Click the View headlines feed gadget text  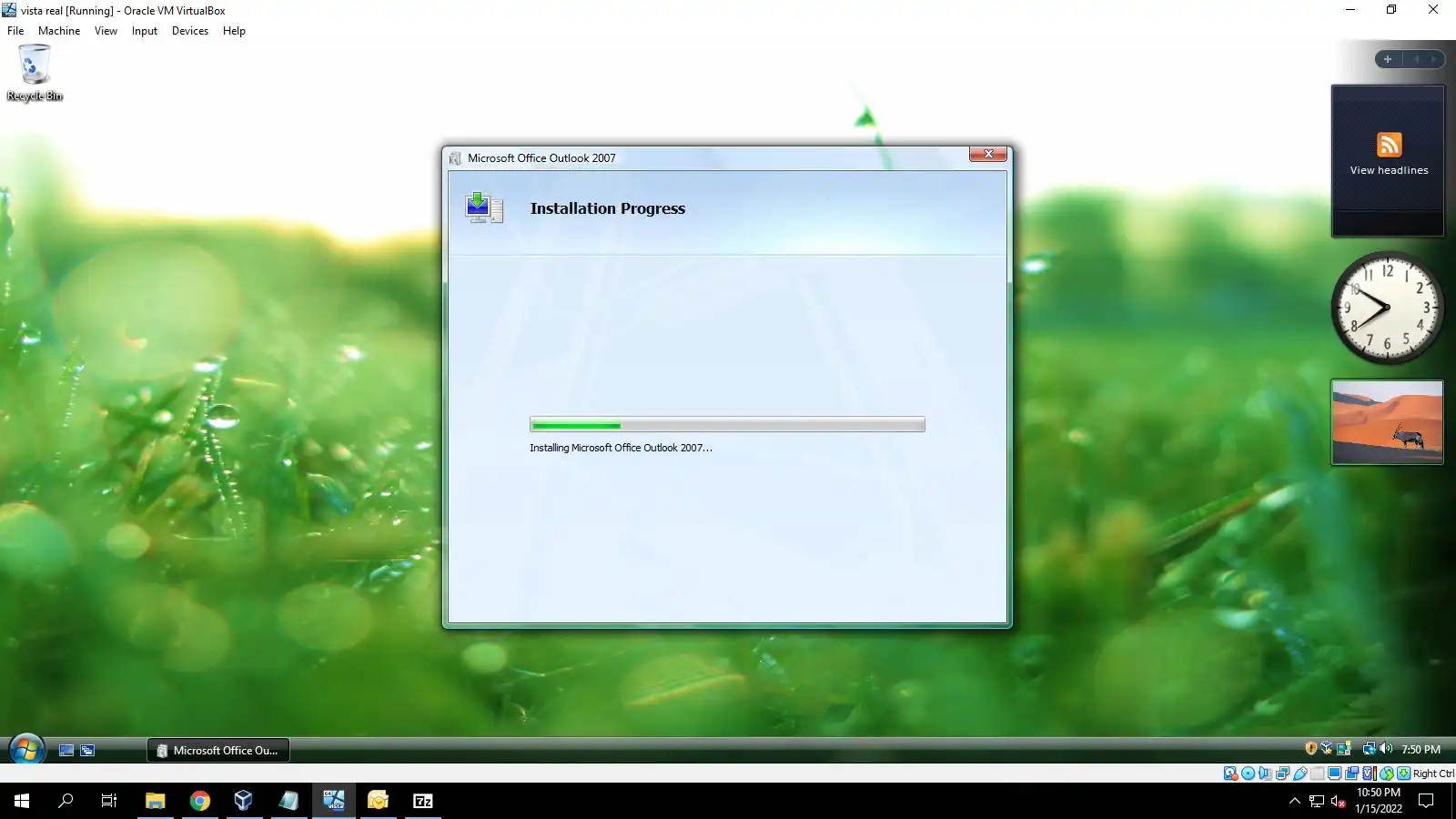click(1389, 170)
